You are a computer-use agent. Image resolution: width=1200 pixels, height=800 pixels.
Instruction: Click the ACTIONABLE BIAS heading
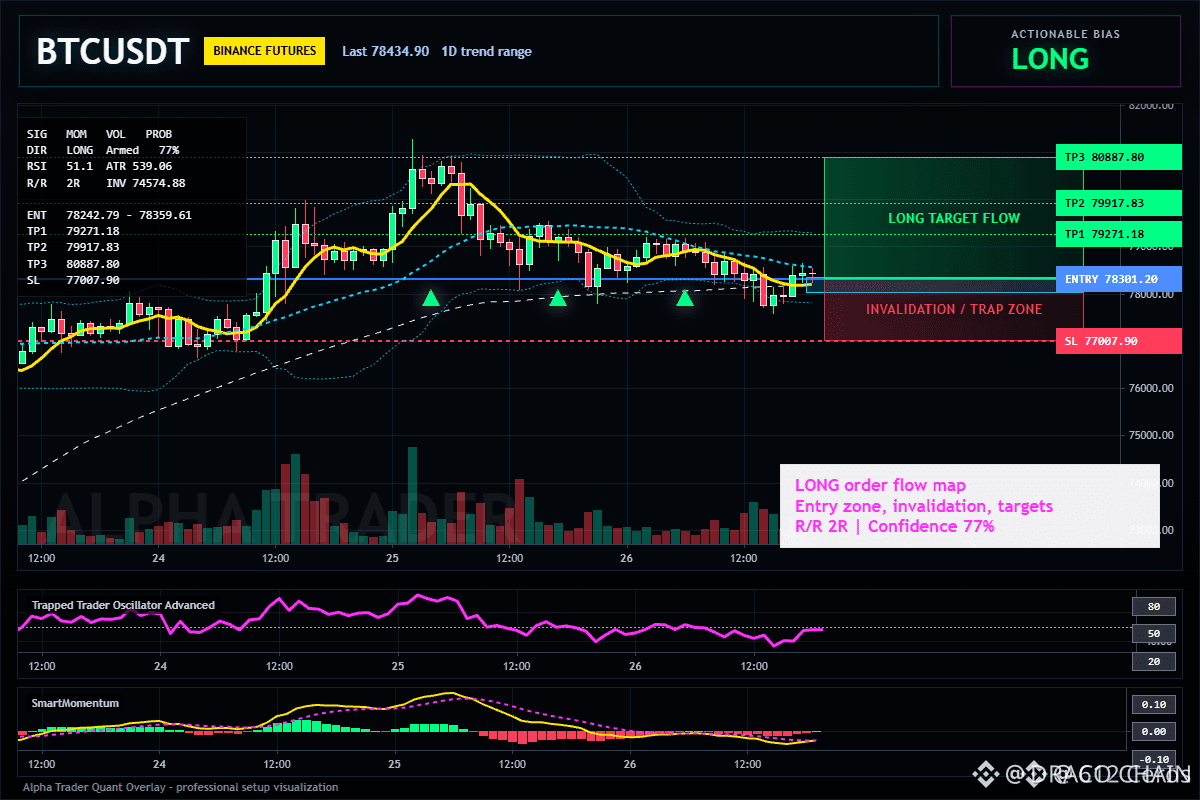point(1065,34)
